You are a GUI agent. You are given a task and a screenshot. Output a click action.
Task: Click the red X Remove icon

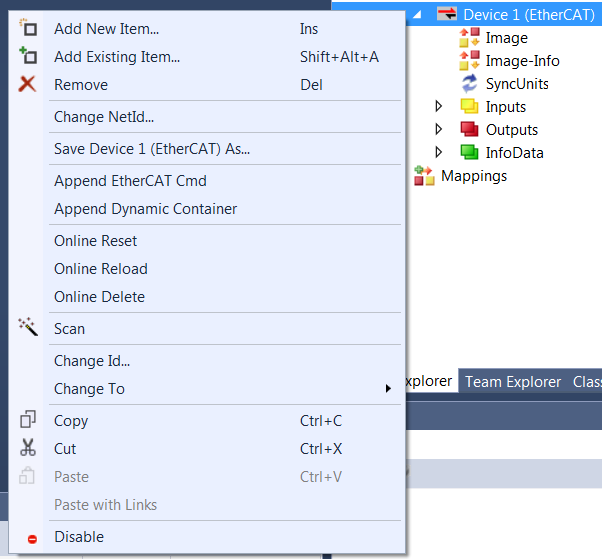click(27, 84)
